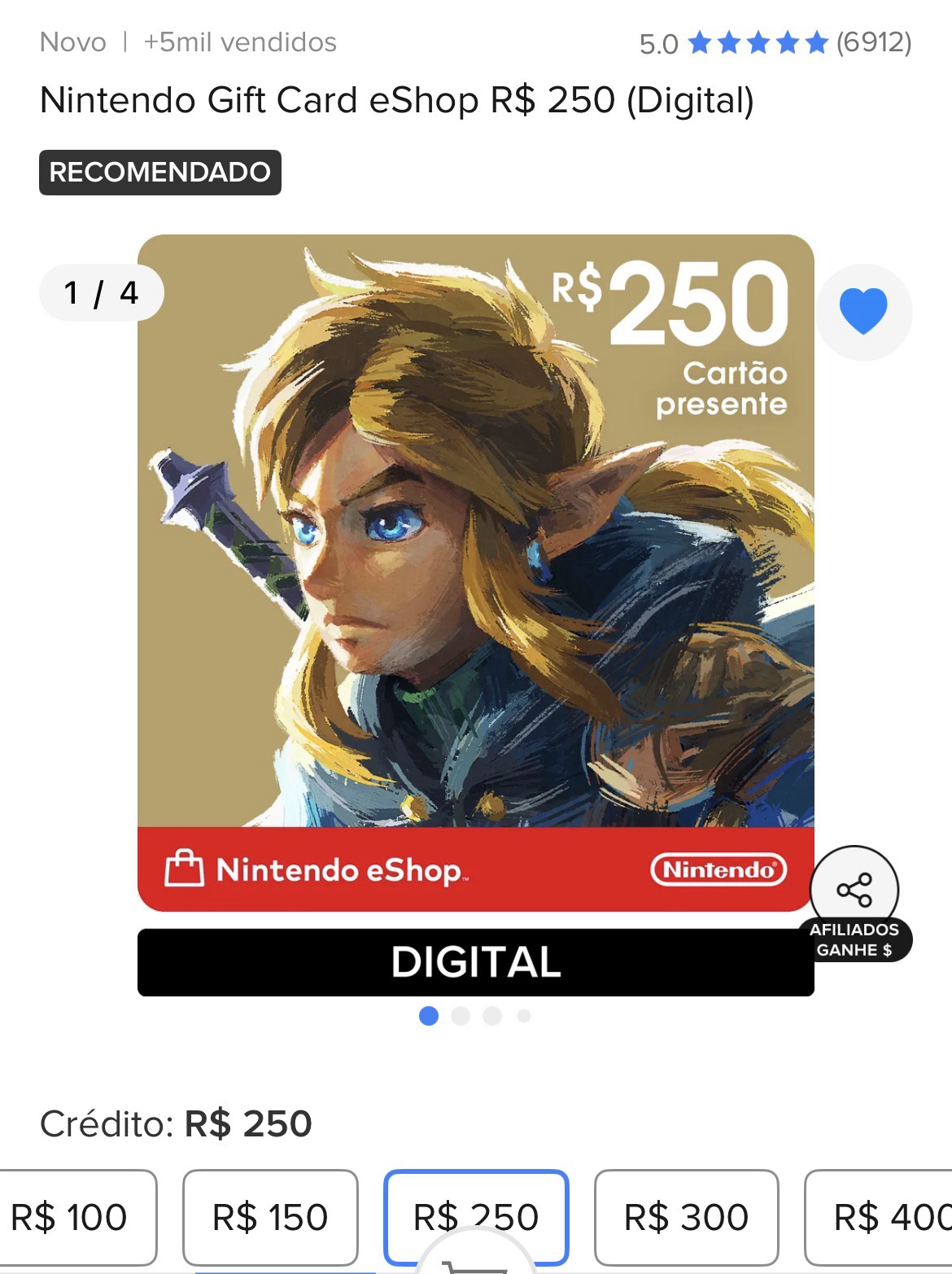The height and width of the screenshot is (1274, 952).
Task: Tap the 1 / 4 image counter
Action: 102,292
